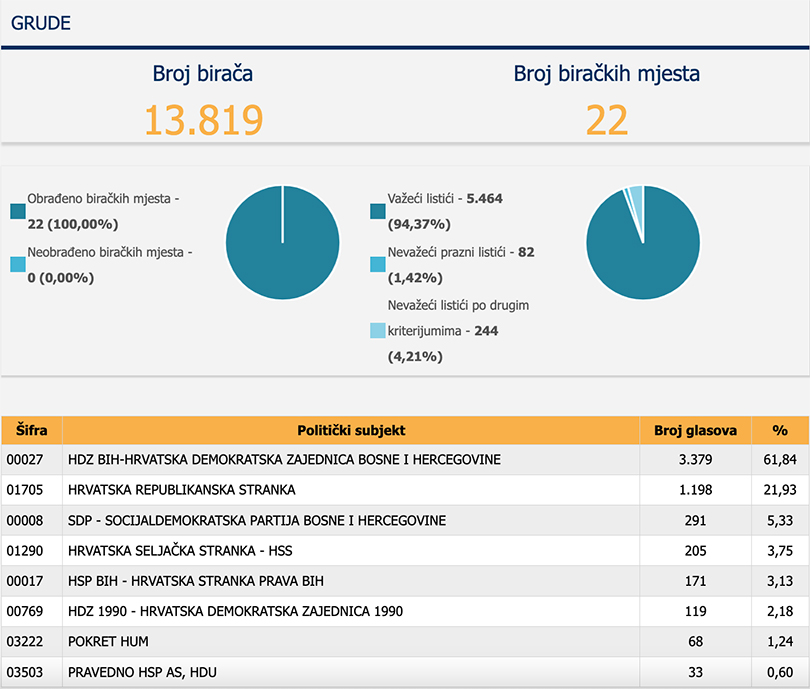Click code '00027' in the table
The width and height of the screenshot is (810, 689).
click(25, 460)
